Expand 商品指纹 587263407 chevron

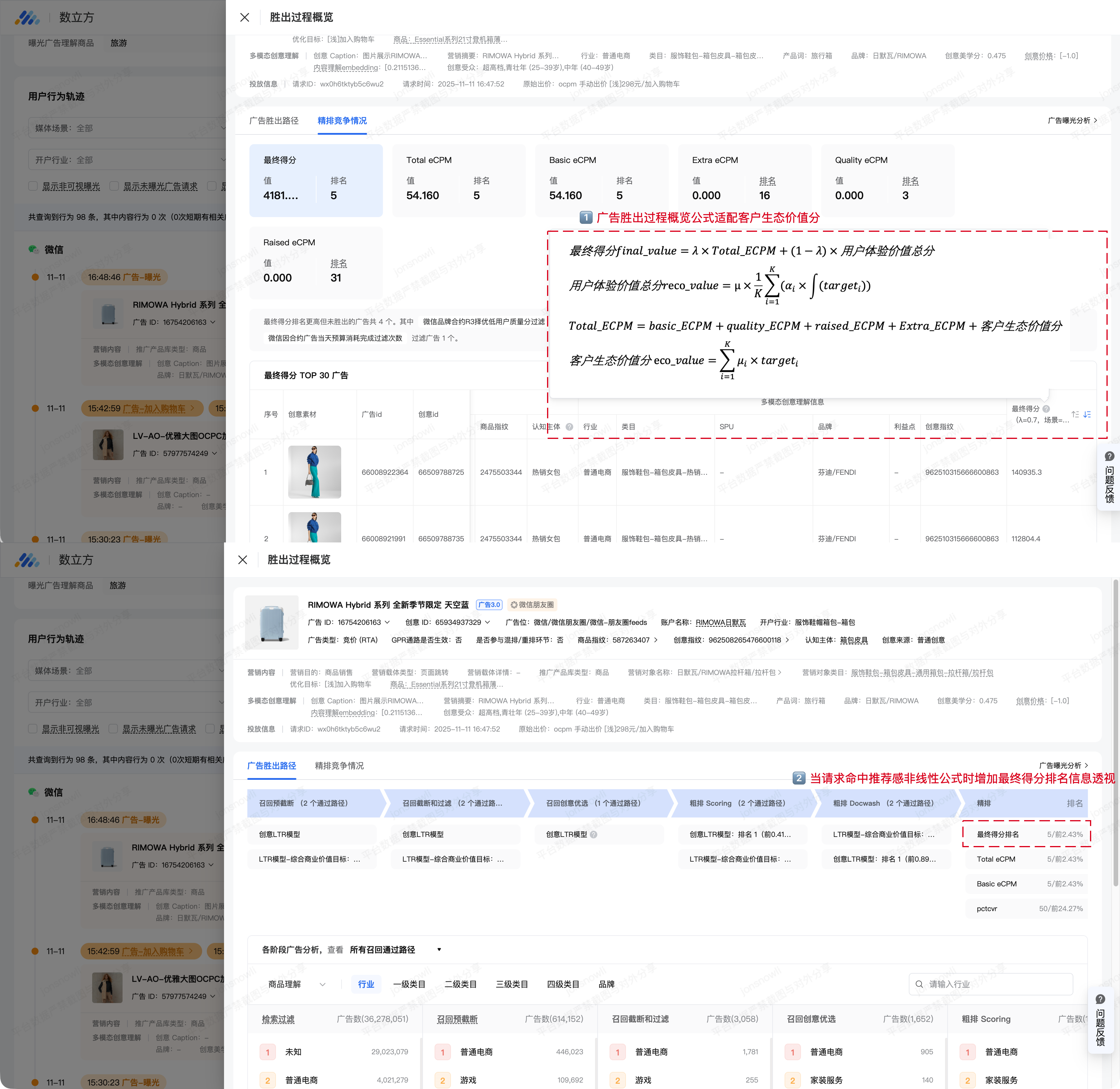[656, 640]
